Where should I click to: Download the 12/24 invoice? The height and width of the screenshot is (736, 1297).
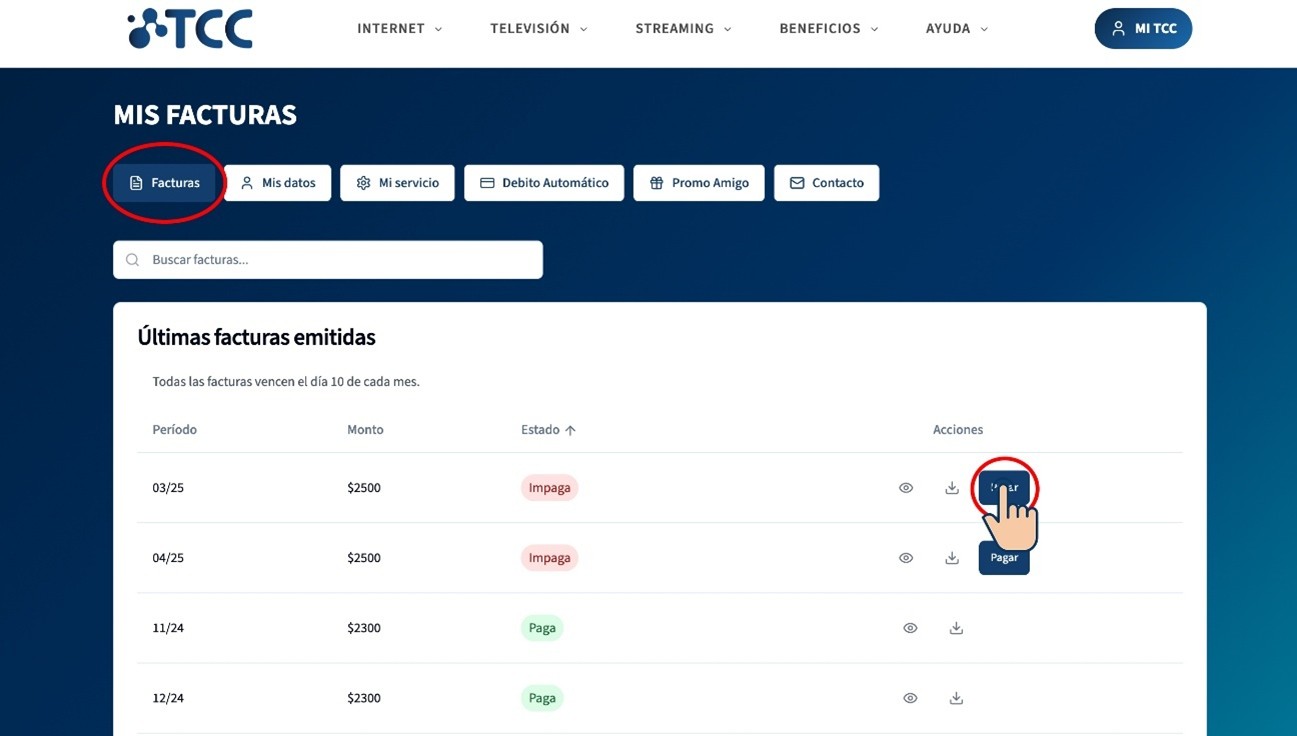coord(956,698)
